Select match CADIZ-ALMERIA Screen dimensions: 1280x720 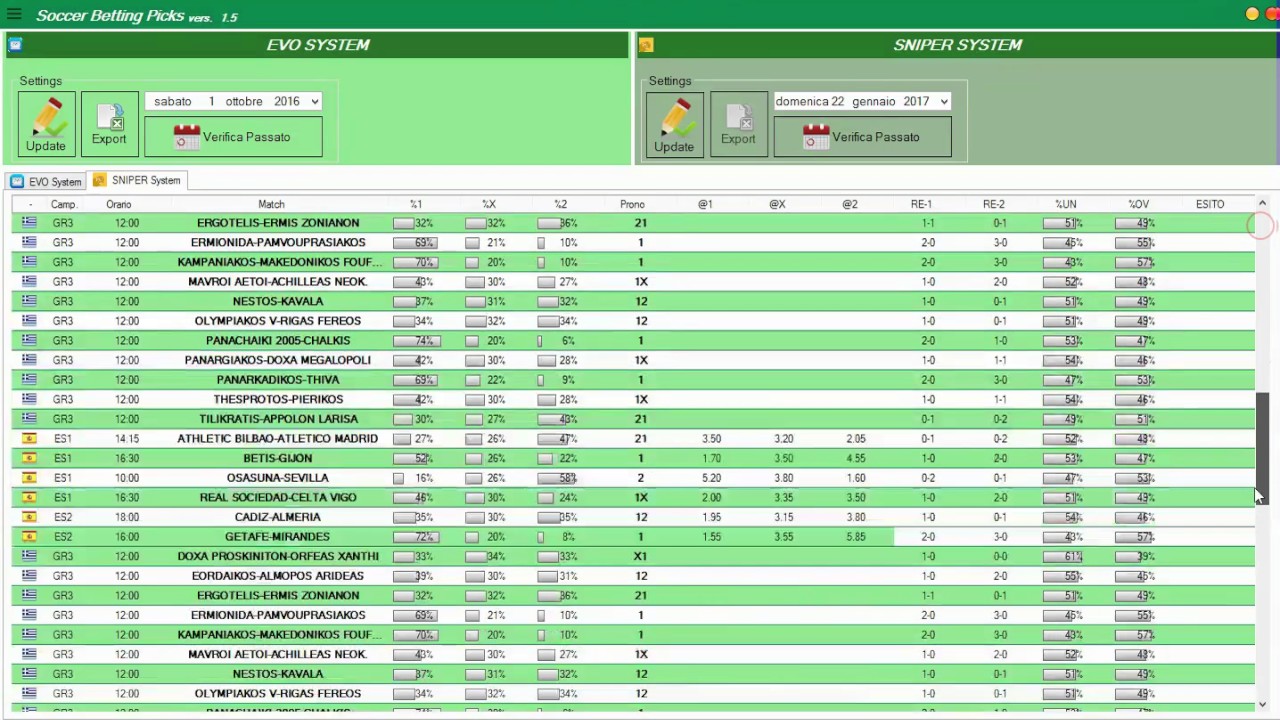coord(278,517)
